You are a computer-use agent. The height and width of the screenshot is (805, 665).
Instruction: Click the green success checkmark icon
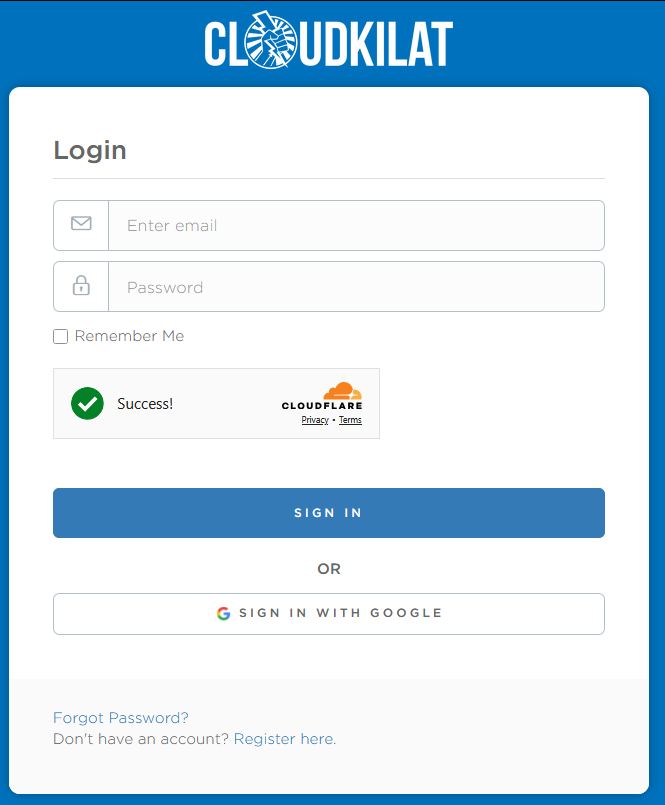[x=87, y=403]
